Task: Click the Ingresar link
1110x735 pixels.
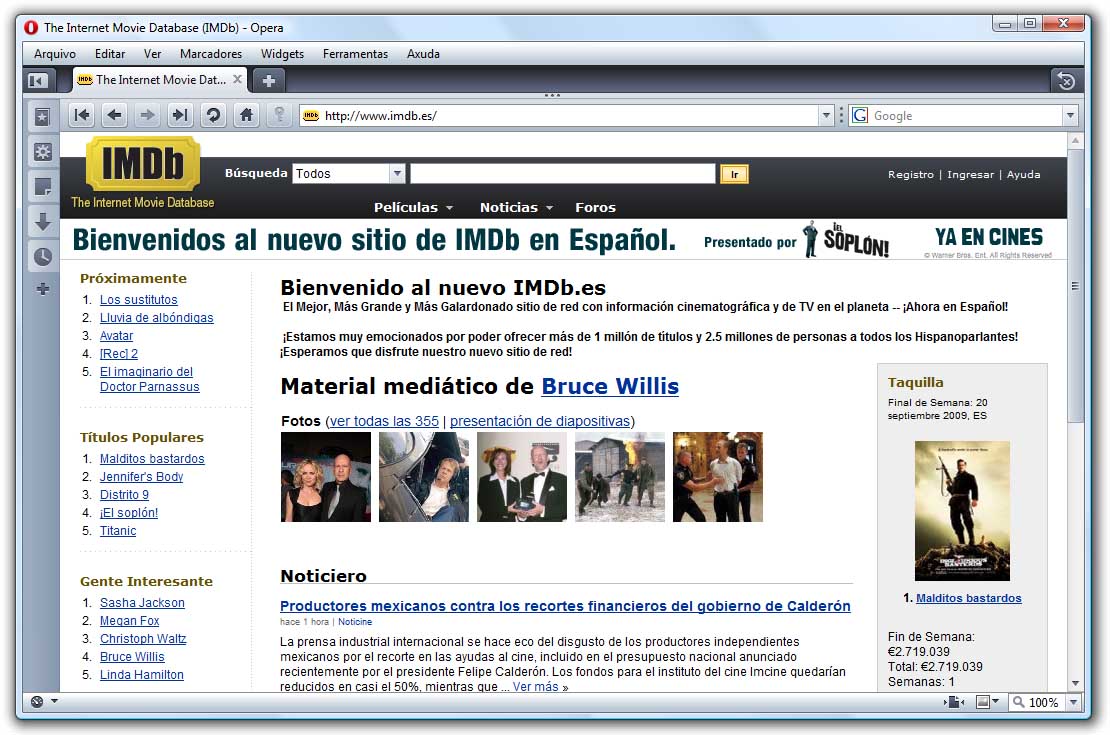Action: (x=970, y=174)
